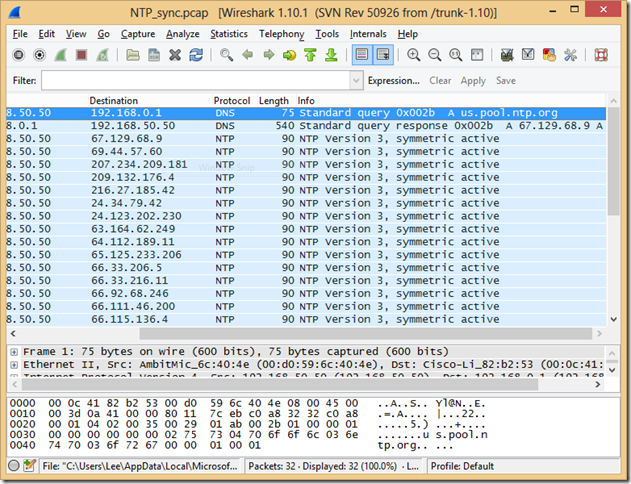
Task: Reload this capture file icon
Action: point(196,55)
